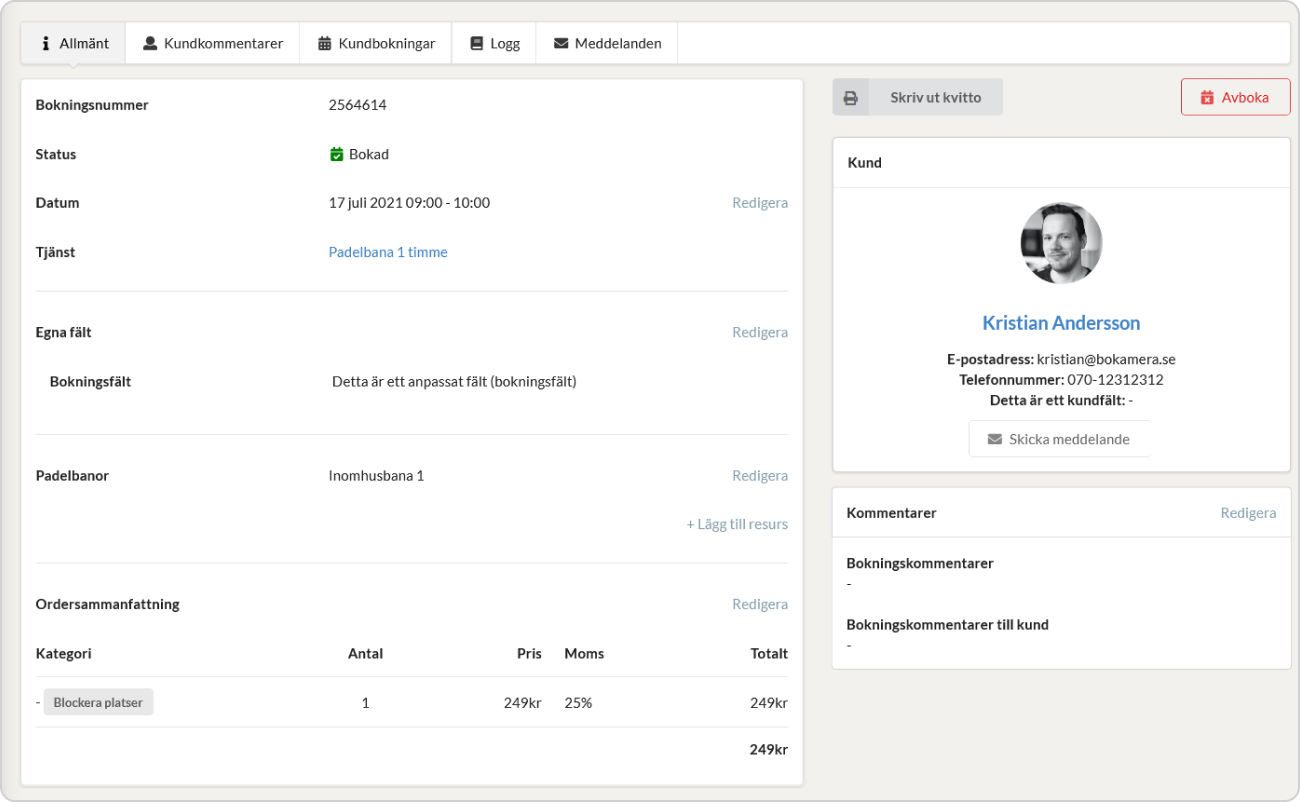
Task: Click the book icon on the Logg tab
Action: 476,44
